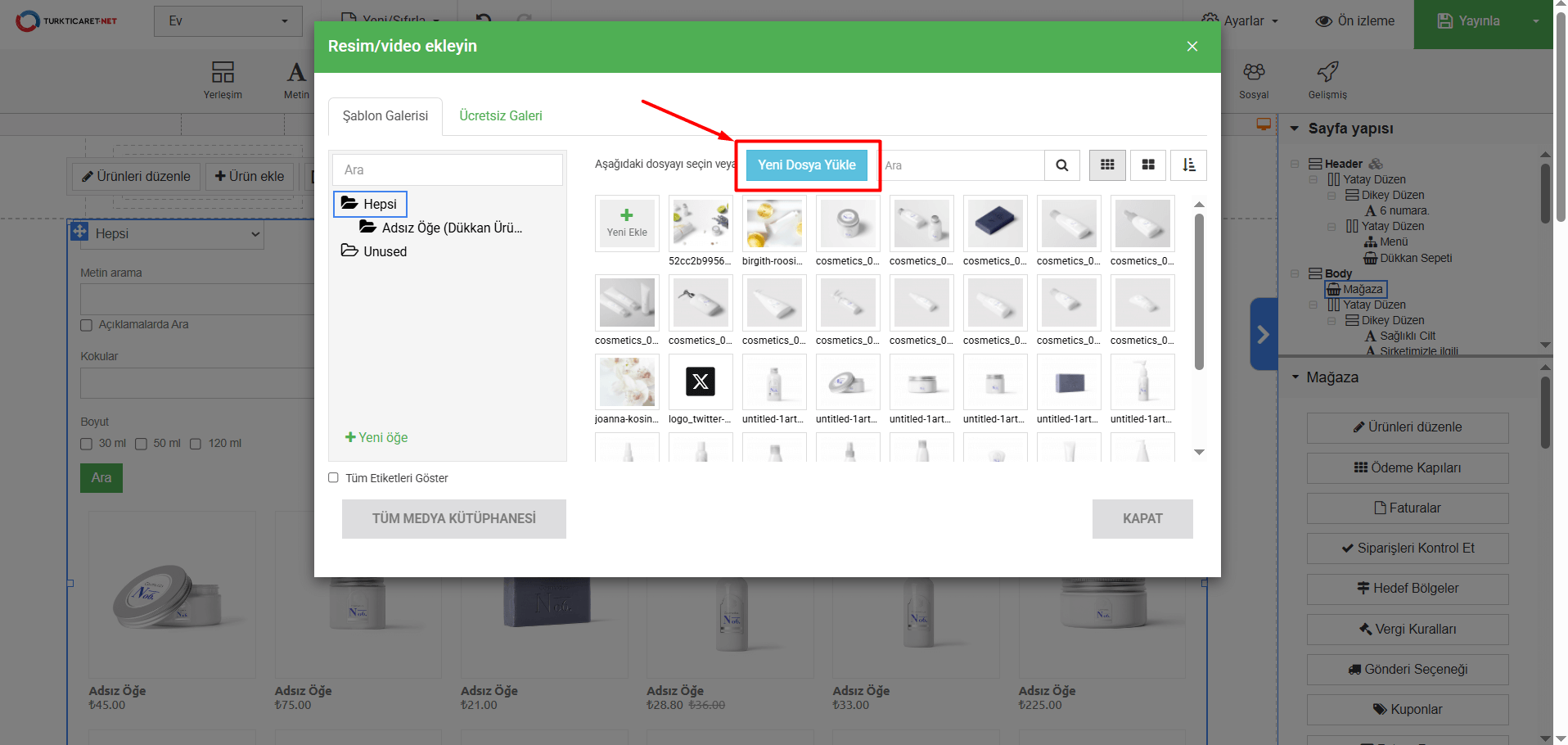Collapse the Sayfa yapısı panel

(1295, 129)
